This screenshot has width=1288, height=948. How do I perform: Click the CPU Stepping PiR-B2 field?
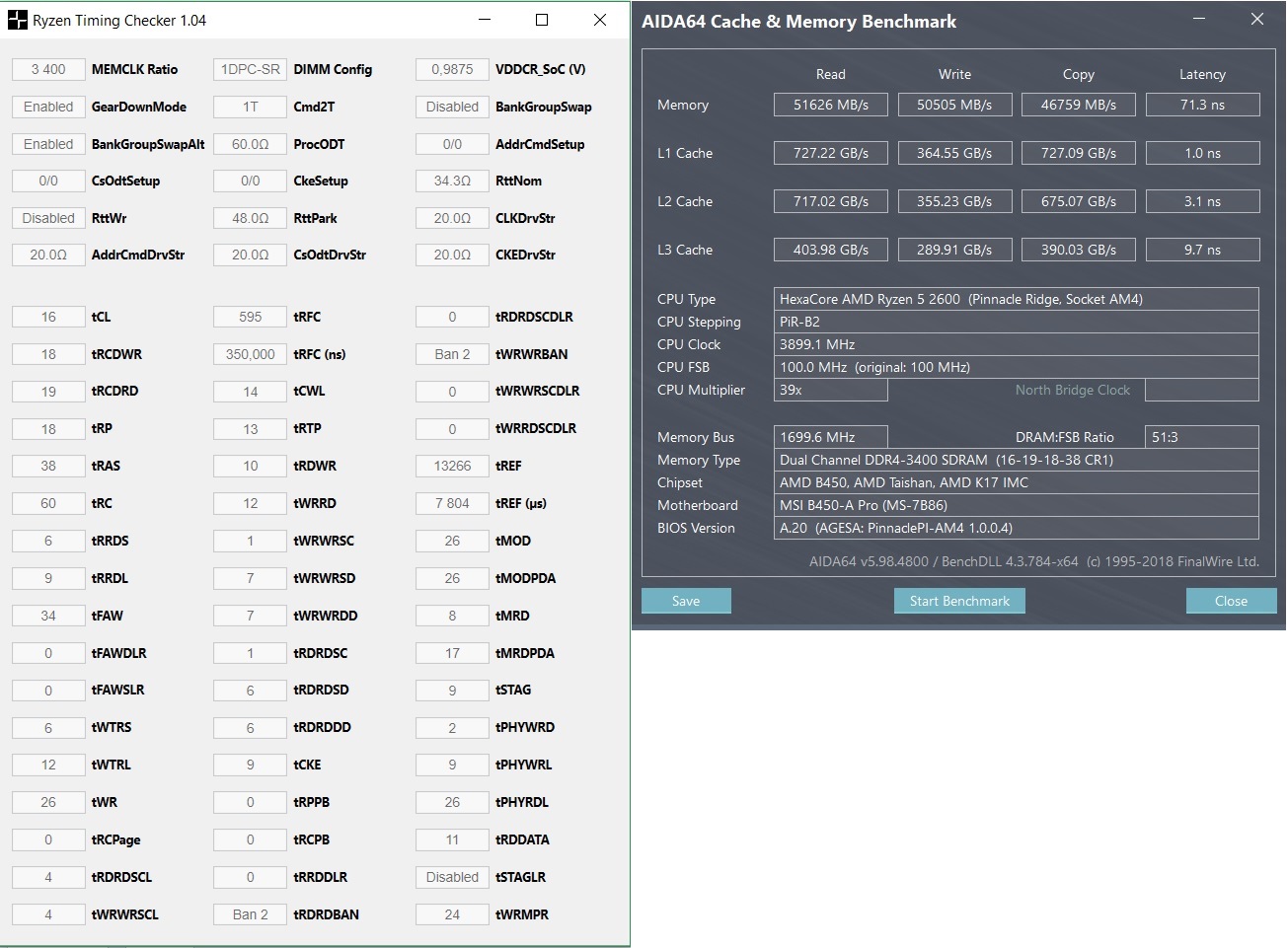(1017, 322)
